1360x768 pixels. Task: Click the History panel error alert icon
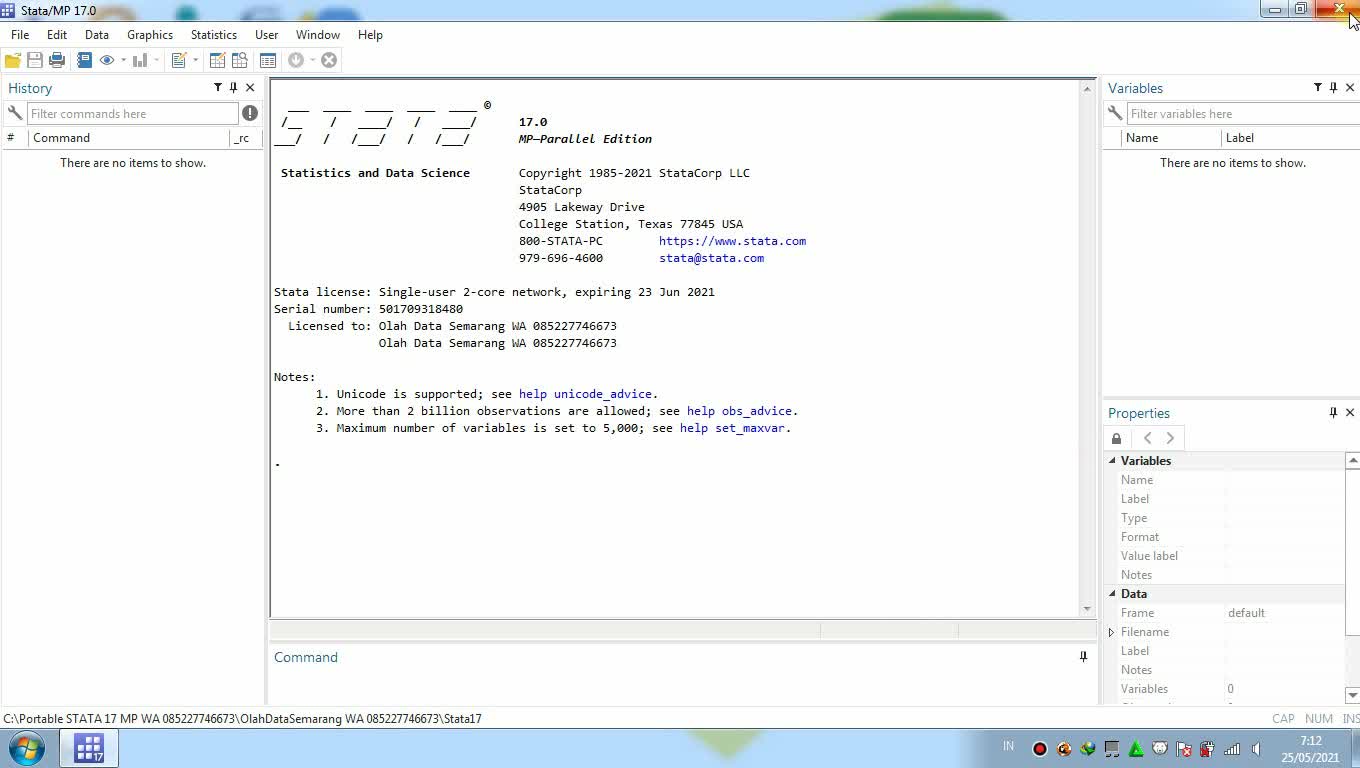(250, 113)
